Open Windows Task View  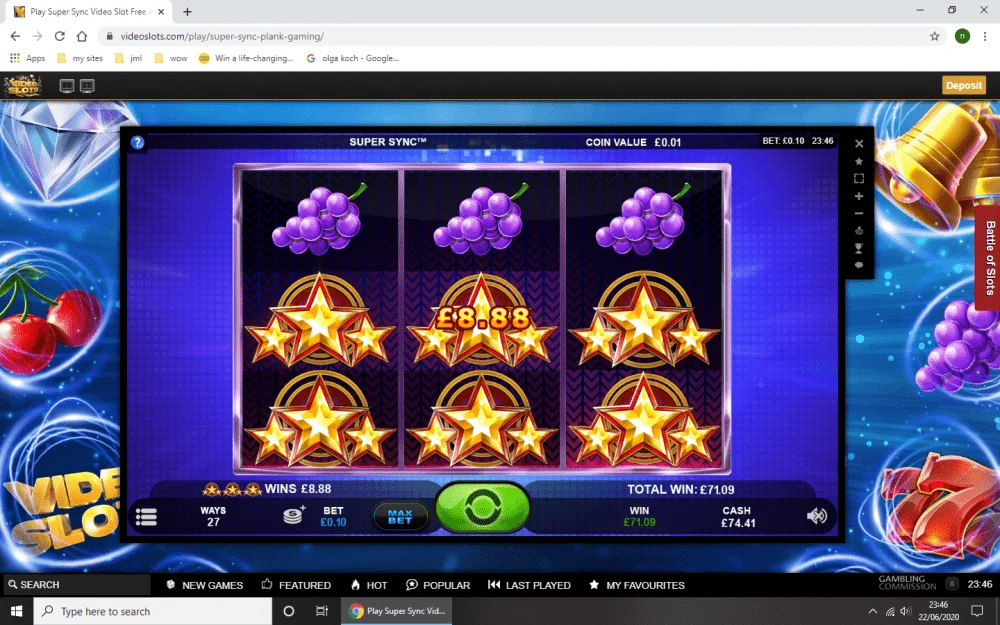[x=322, y=611]
